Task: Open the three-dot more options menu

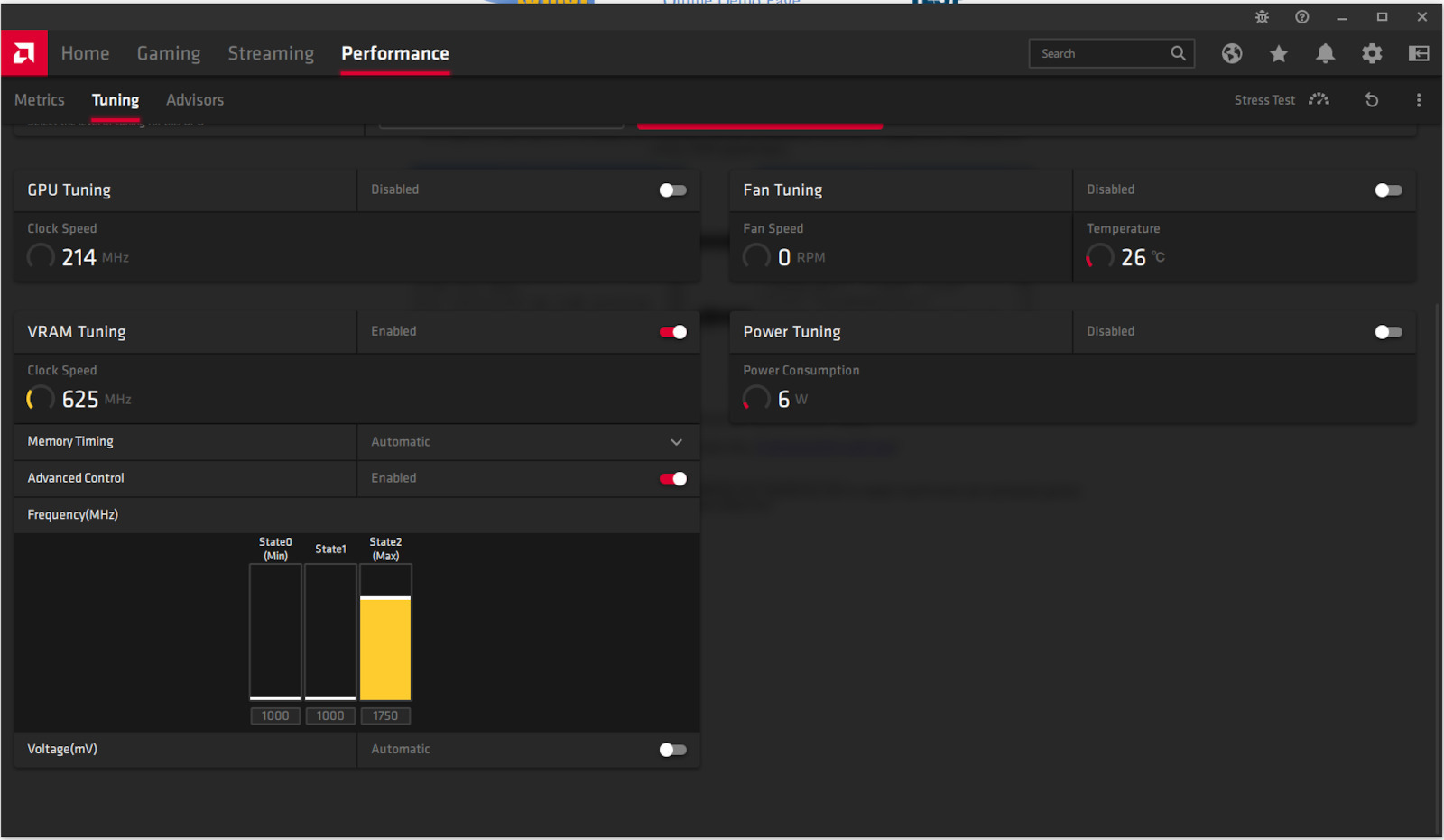Action: pos(1418,100)
